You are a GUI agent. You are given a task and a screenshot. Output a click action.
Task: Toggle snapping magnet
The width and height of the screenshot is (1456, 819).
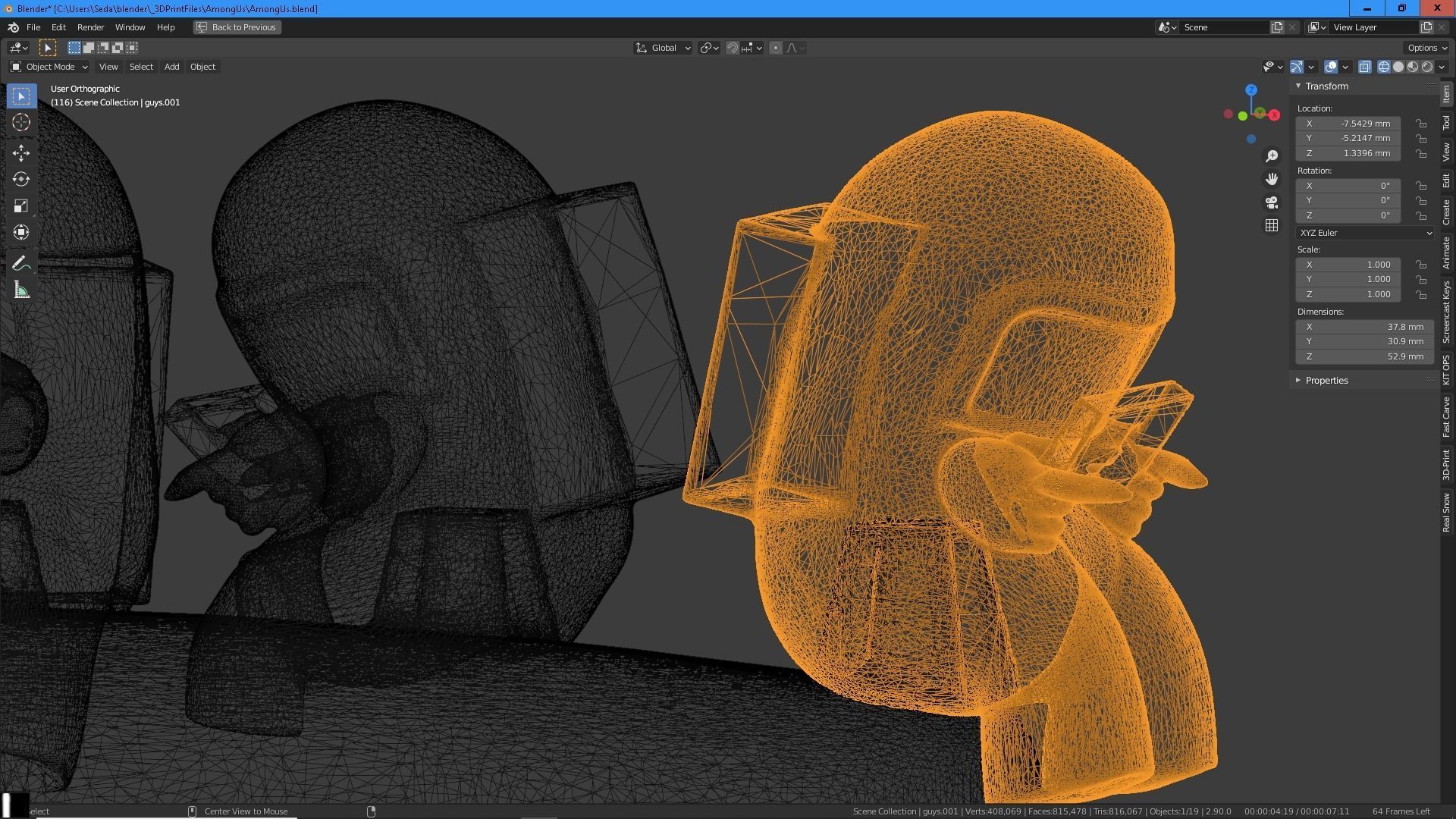pos(733,48)
